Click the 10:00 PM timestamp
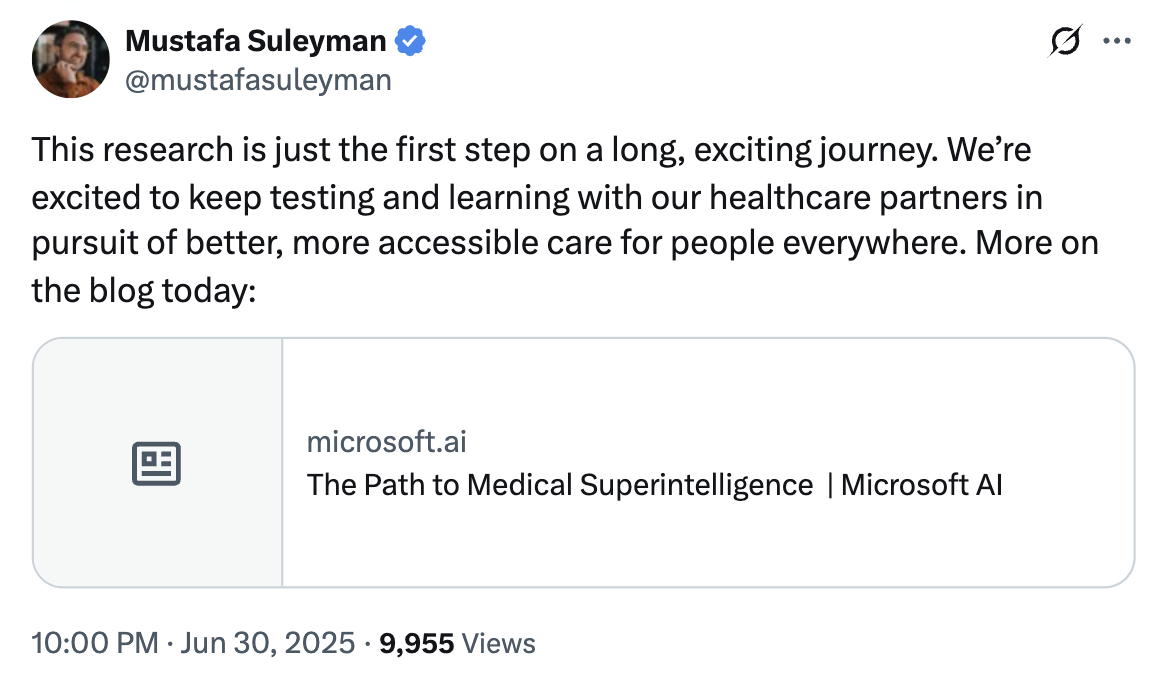Viewport: 1164px width, 688px height. coord(95,643)
